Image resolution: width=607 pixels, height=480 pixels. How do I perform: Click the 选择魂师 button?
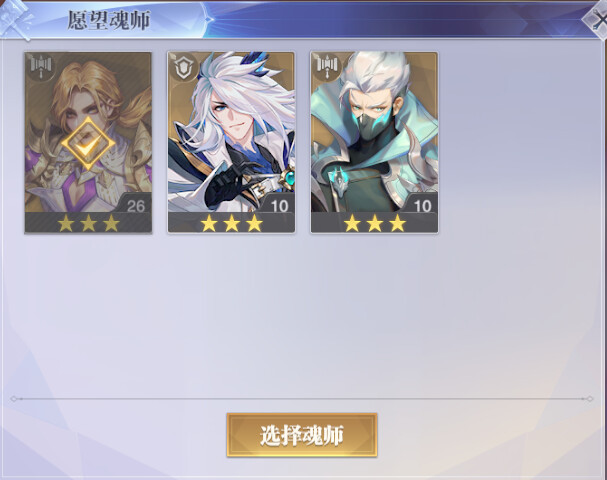(x=302, y=435)
